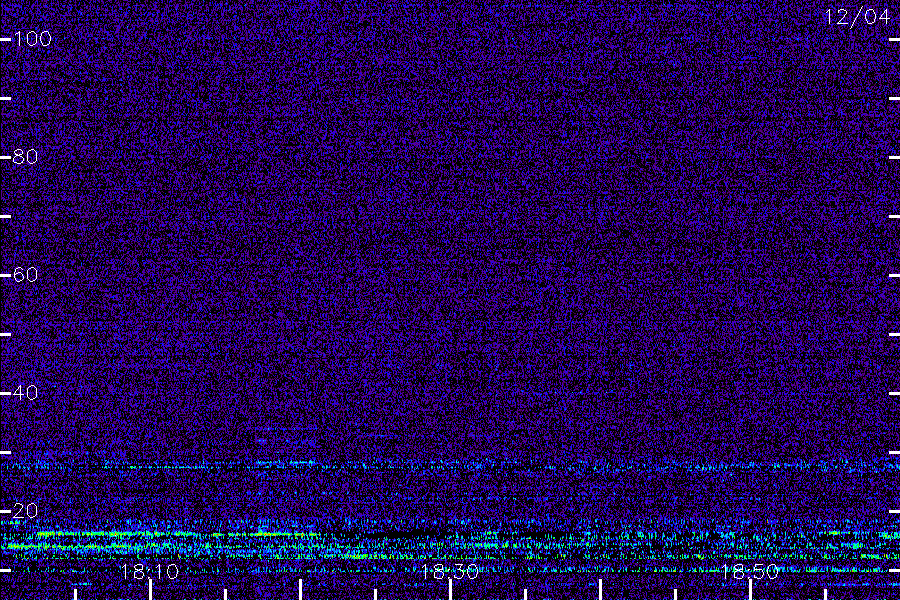Click the 80 frequency axis label
The image size is (900, 600).
[25, 157]
